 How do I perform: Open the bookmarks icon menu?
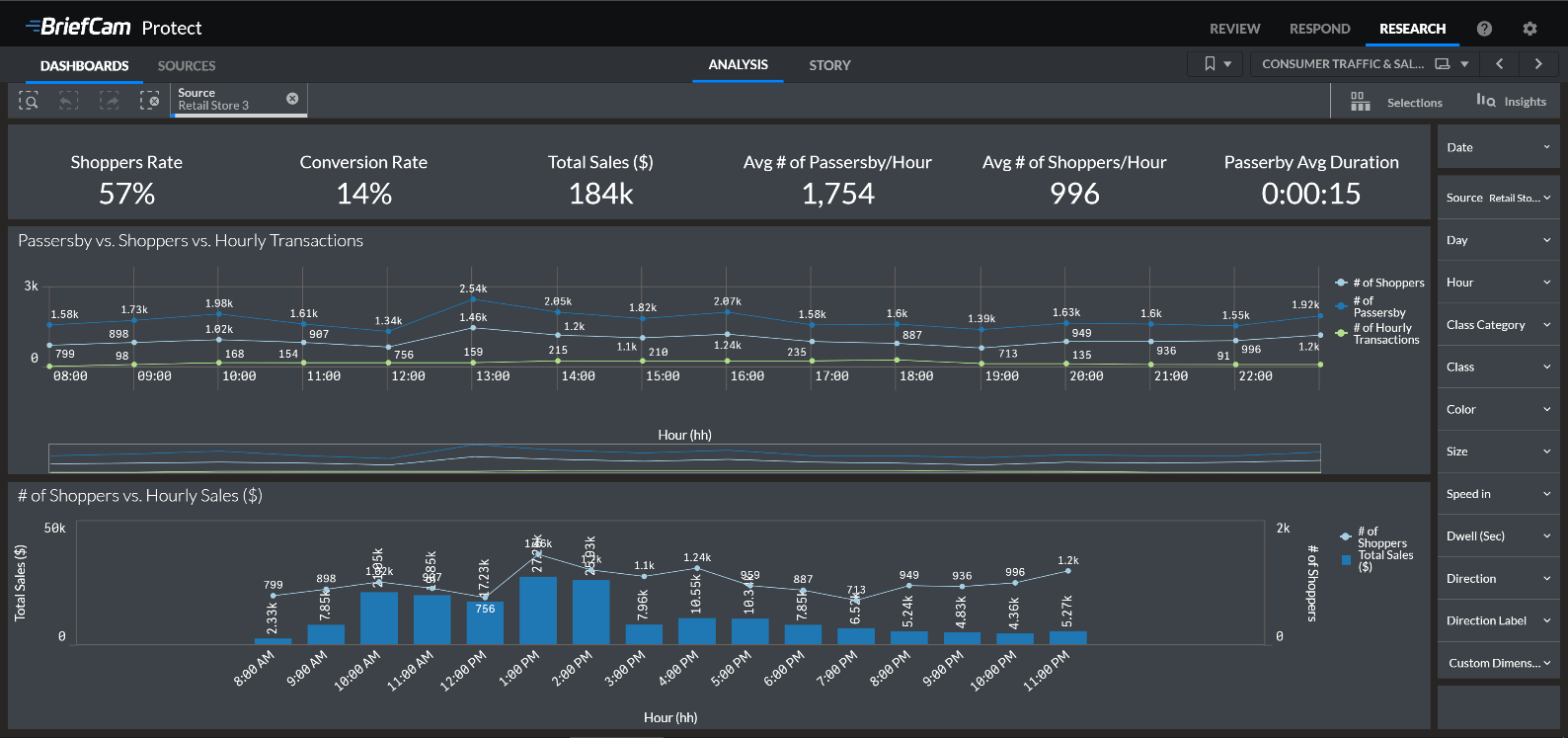(1216, 64)
